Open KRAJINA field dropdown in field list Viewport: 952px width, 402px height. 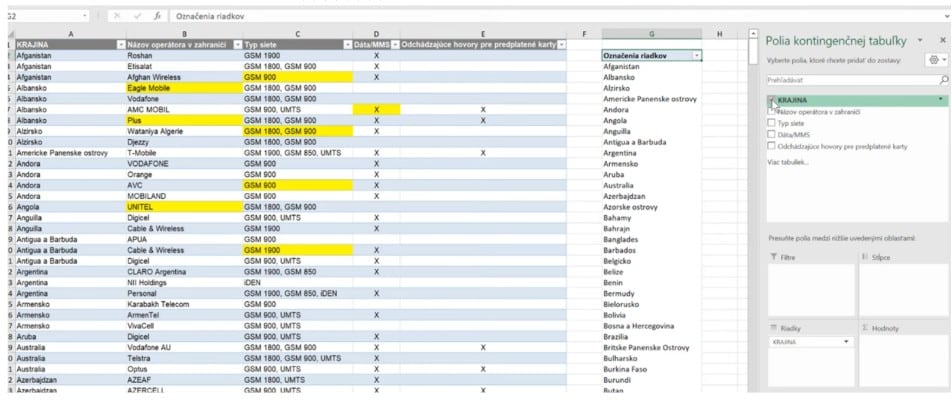pos(940,99)
